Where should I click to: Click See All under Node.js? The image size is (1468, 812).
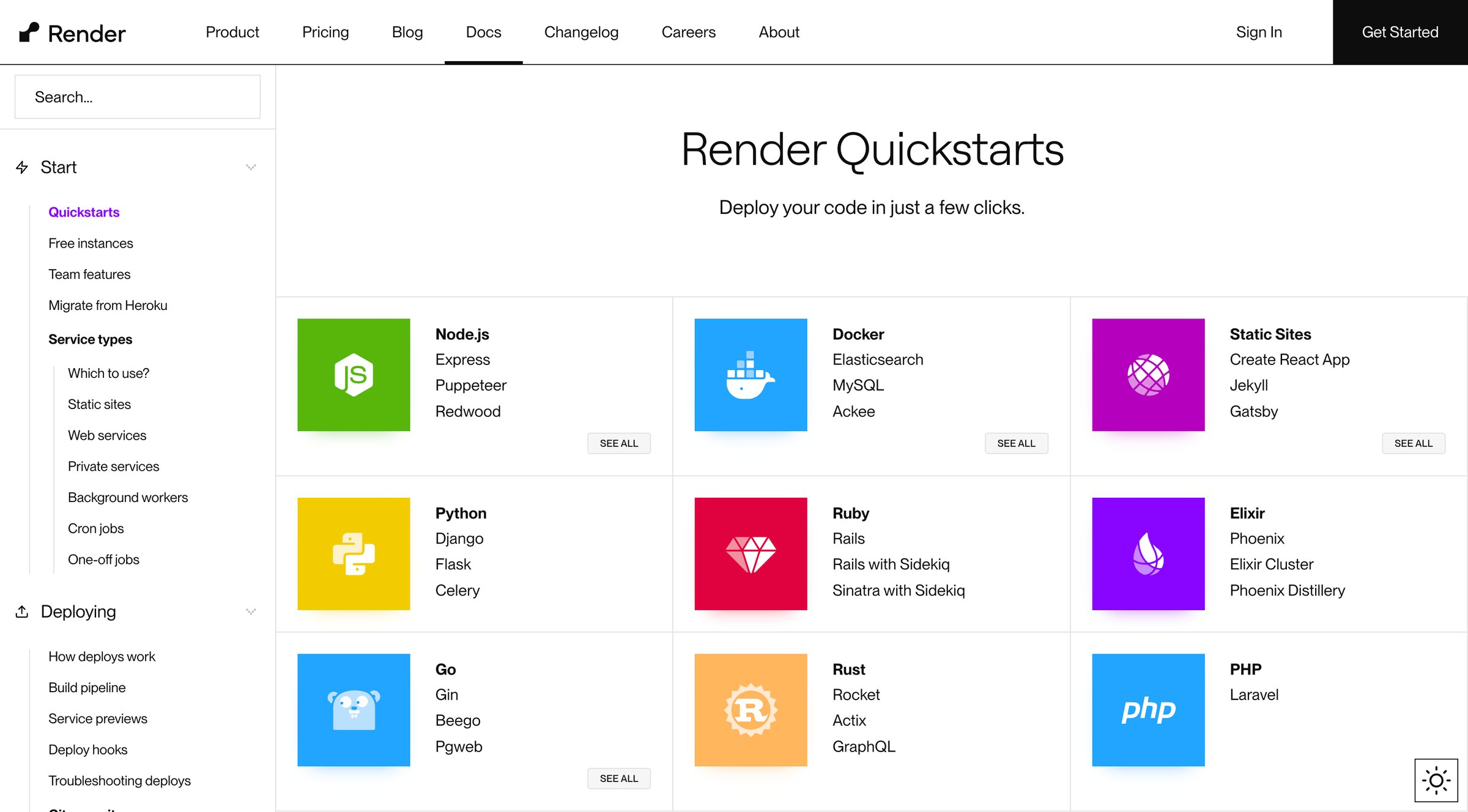[619, 443]
